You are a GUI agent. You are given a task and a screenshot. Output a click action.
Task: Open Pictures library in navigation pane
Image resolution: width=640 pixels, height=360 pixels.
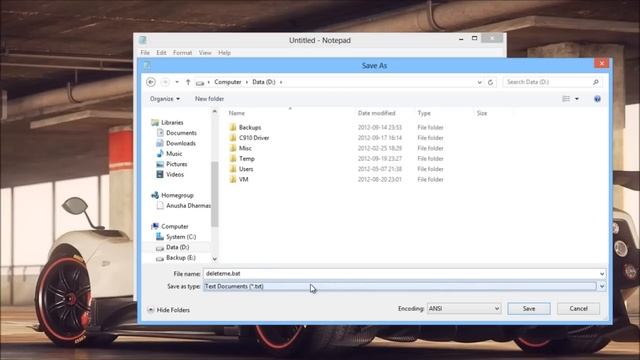(177, 164)
